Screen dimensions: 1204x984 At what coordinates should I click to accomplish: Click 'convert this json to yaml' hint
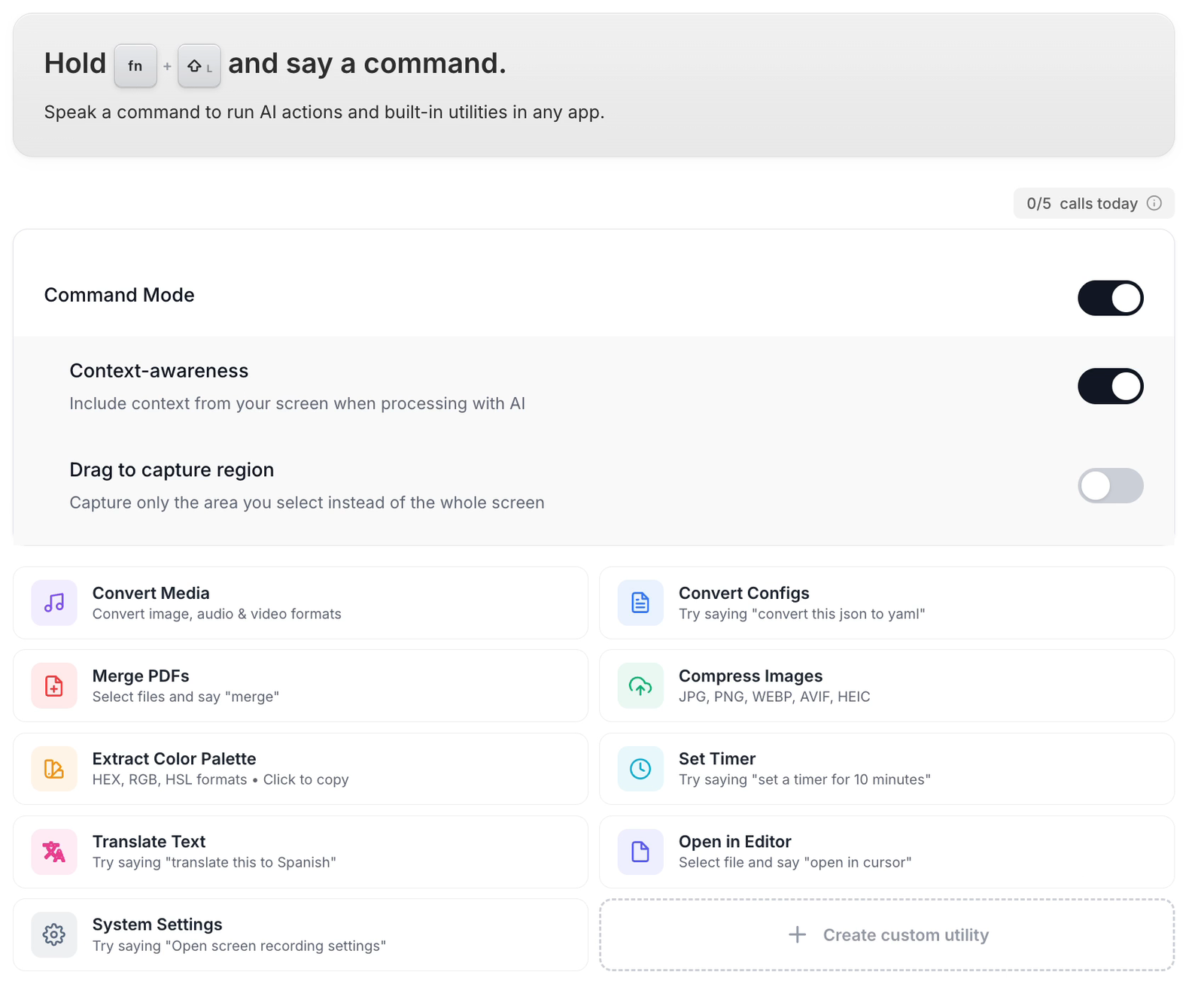pos(838,614)
